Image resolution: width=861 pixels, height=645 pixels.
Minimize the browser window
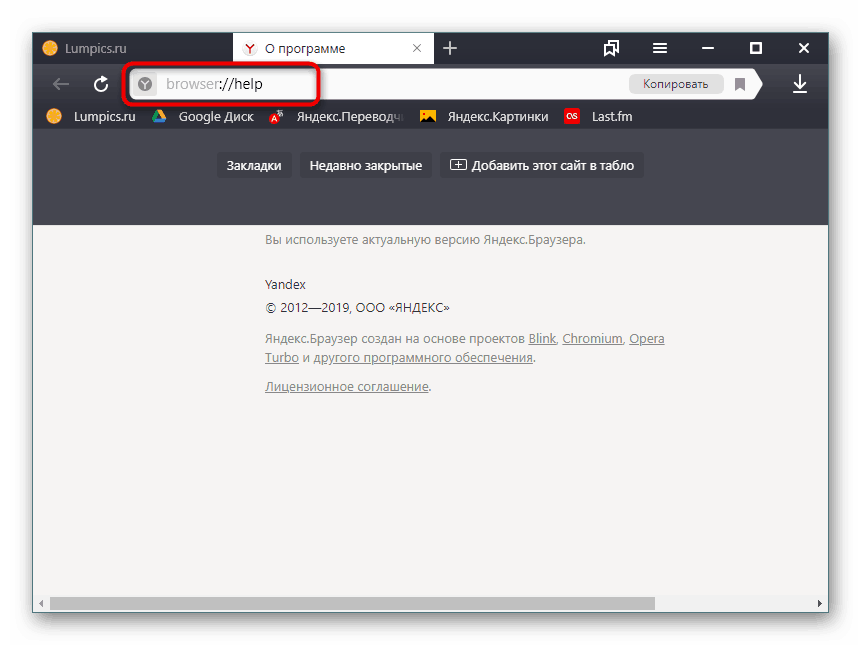[708, 48]
